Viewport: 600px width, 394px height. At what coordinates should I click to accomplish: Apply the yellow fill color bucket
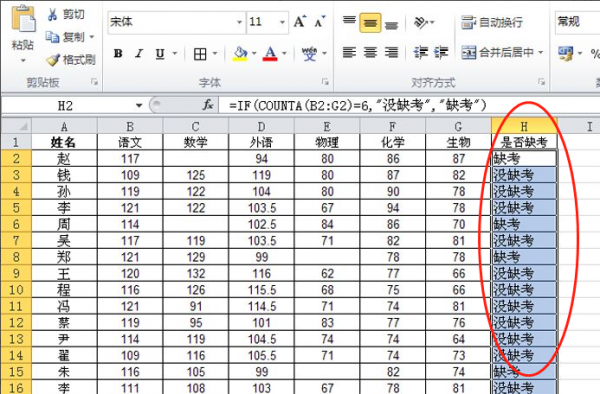coord(240,54)
